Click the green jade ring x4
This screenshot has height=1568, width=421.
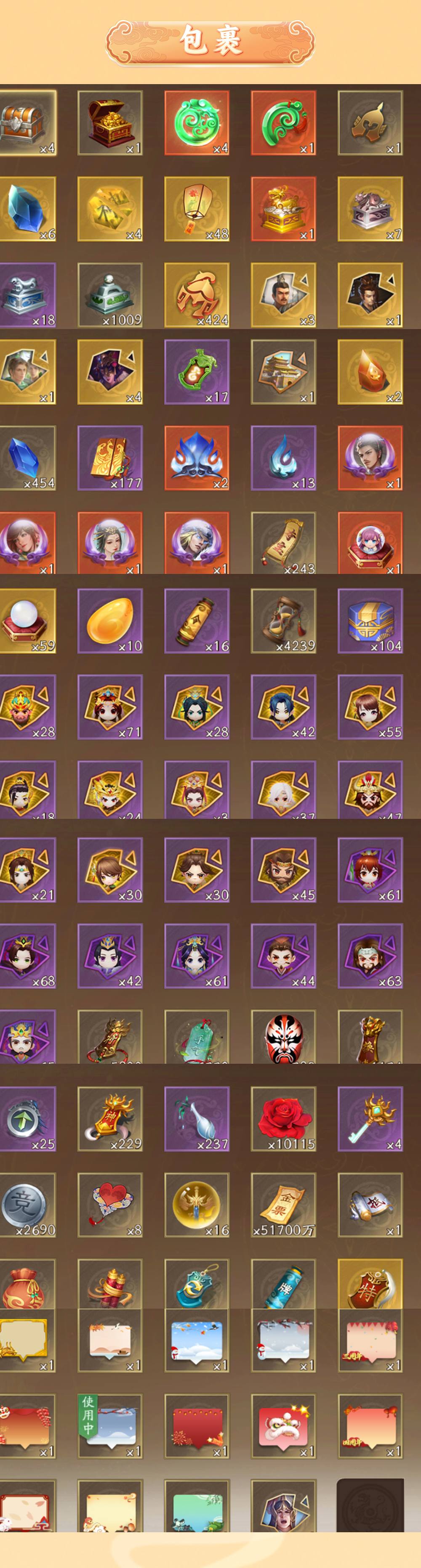click(197, 123)
